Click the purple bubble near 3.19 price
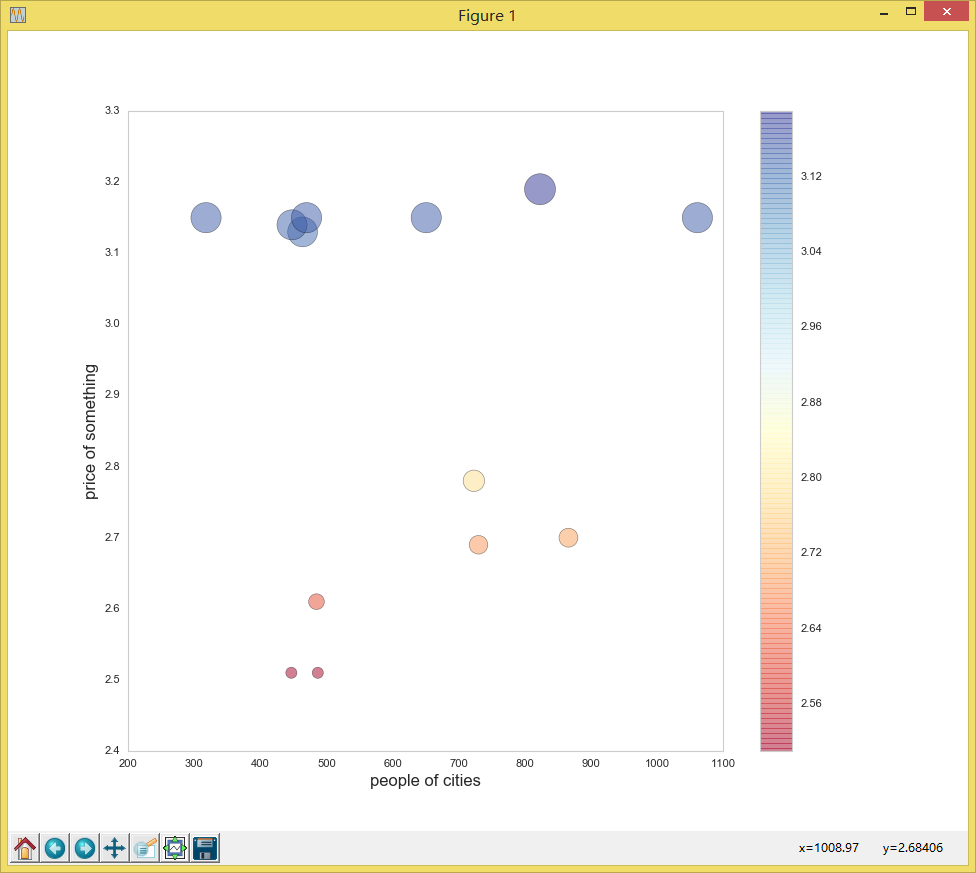The image size is (976, 873). (x=540, y=189)
